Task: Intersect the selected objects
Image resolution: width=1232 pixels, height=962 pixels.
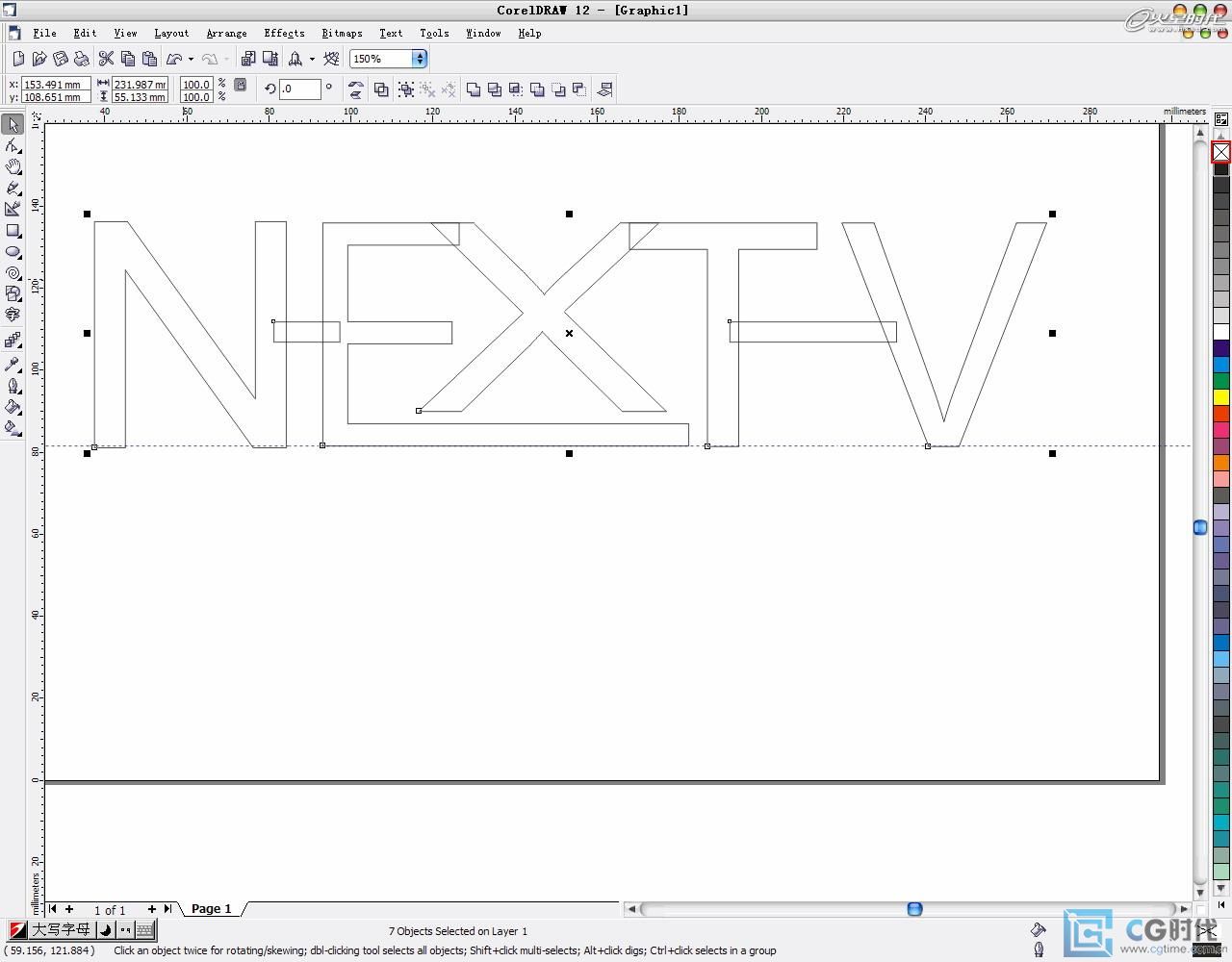Action: tap(516, 89)
